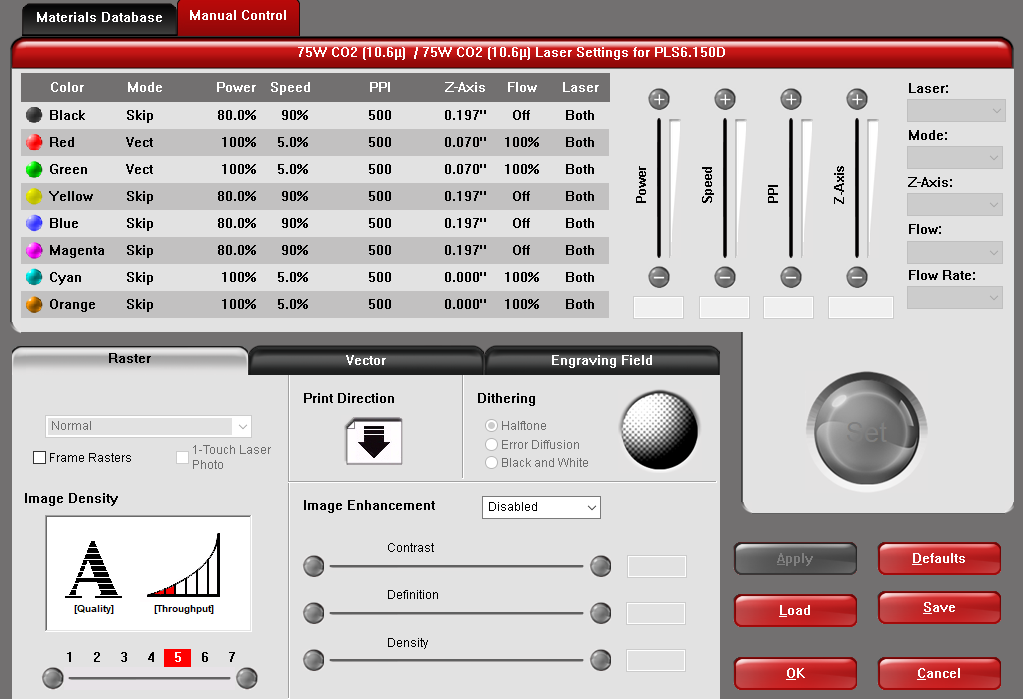This screenshot has height=699, width=1023.
Task: Click the Save button
Action: (939, 608)
